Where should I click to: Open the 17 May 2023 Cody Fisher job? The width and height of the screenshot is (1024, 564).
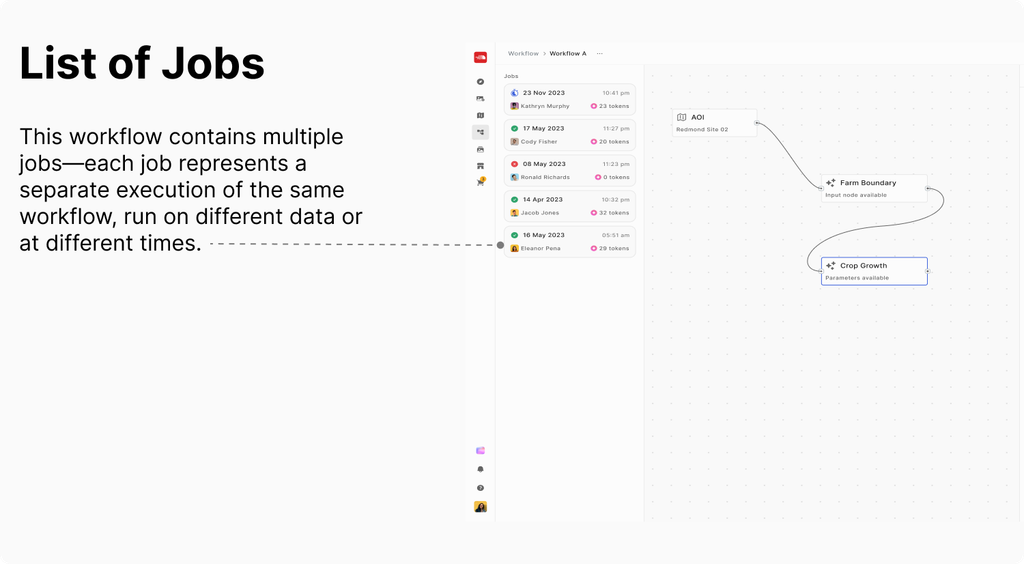569,135
